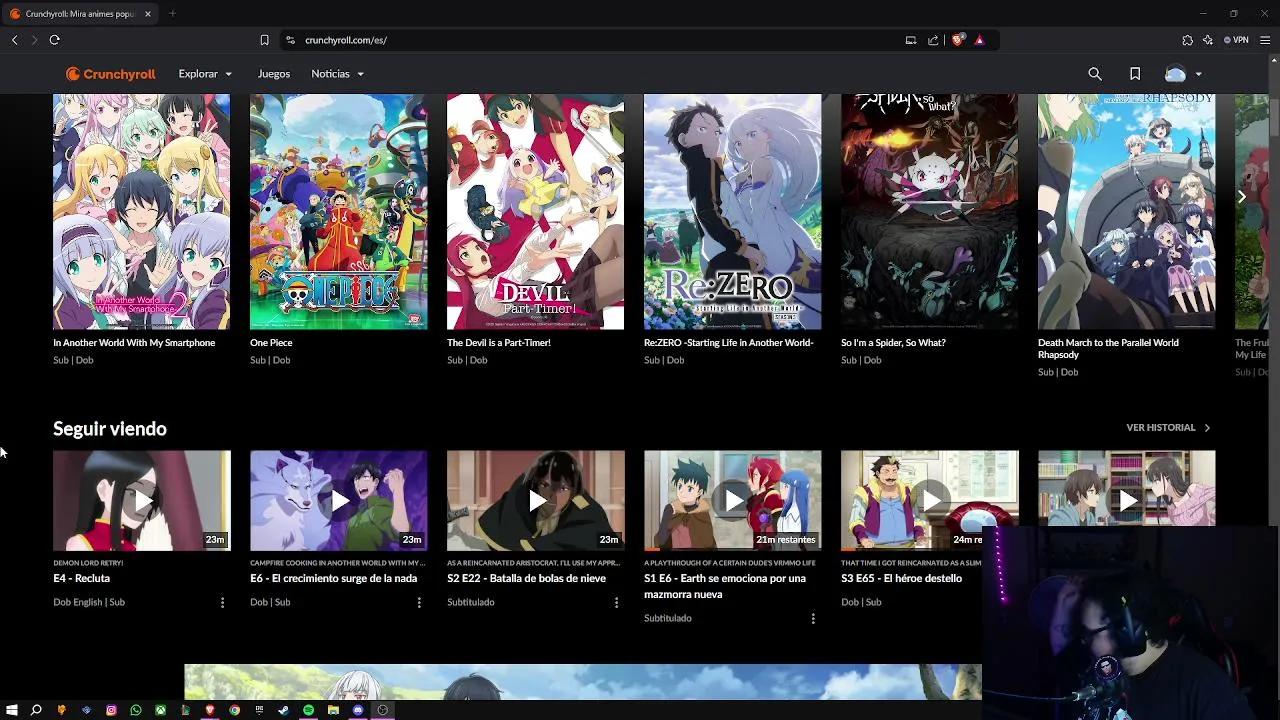1280x720 pixels.
Task: Toggle the Brave VPN control
Action: pos(1240,40)
